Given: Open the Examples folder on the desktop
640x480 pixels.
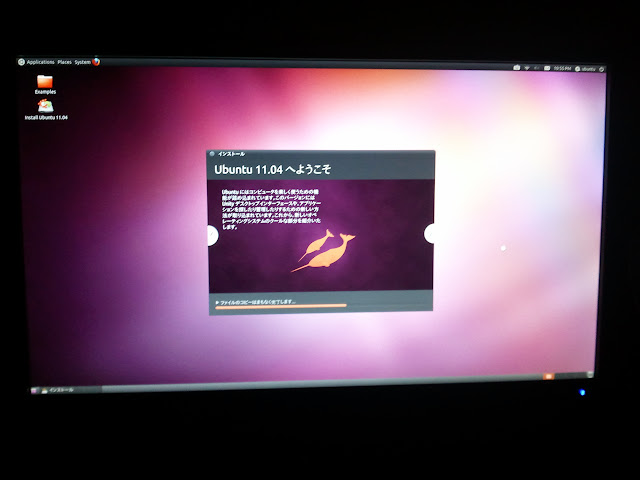Looking at the screenshot, I should click(x=45, y=84).
